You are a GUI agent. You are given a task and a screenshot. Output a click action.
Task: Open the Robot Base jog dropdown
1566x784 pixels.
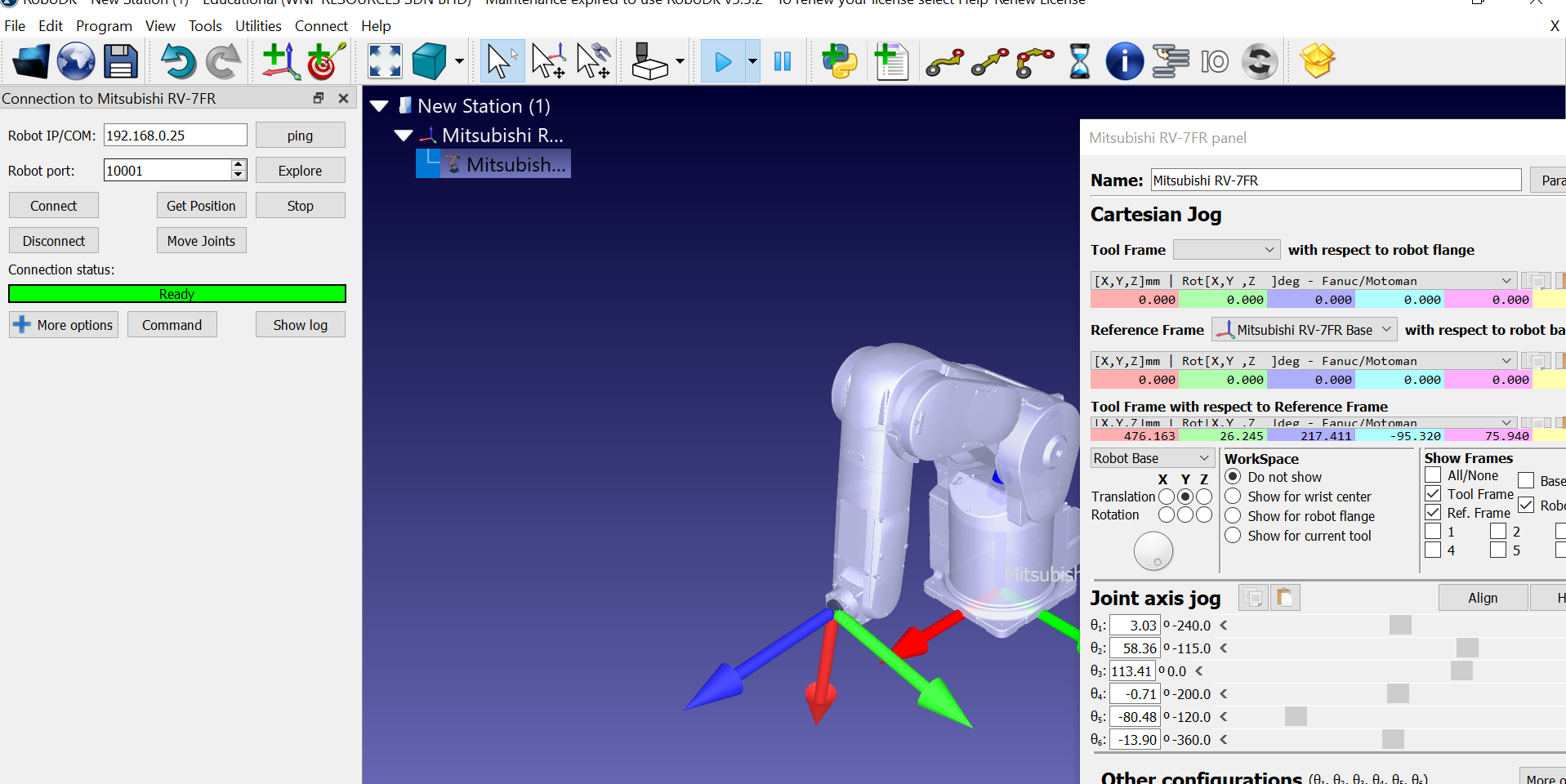(1150, 458)
